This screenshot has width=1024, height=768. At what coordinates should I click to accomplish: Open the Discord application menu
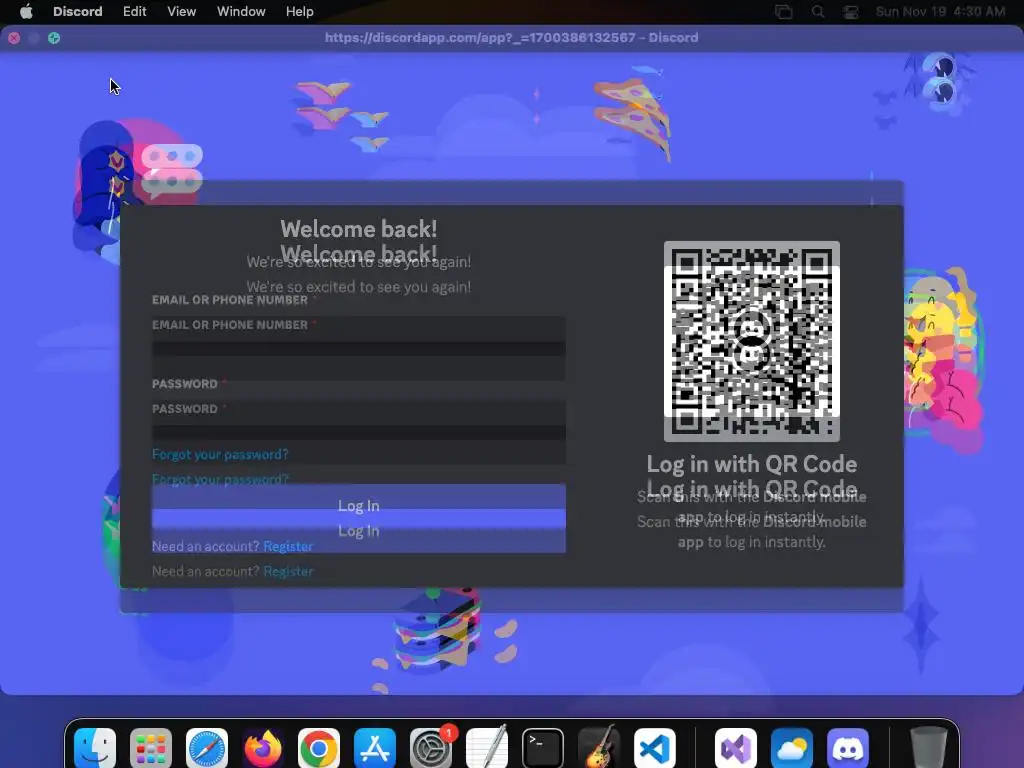pos(78,12)
